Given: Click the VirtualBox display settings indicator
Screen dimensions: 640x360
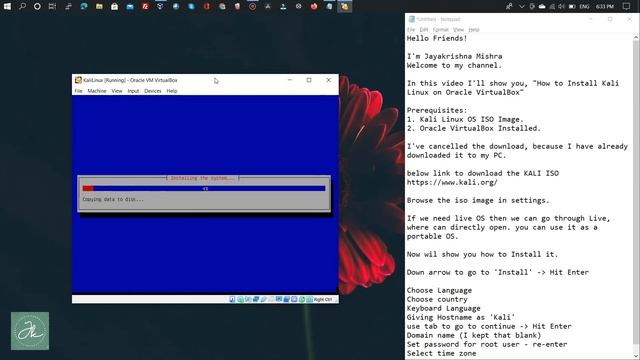Looking at the screenshot, I should (279, 299).
